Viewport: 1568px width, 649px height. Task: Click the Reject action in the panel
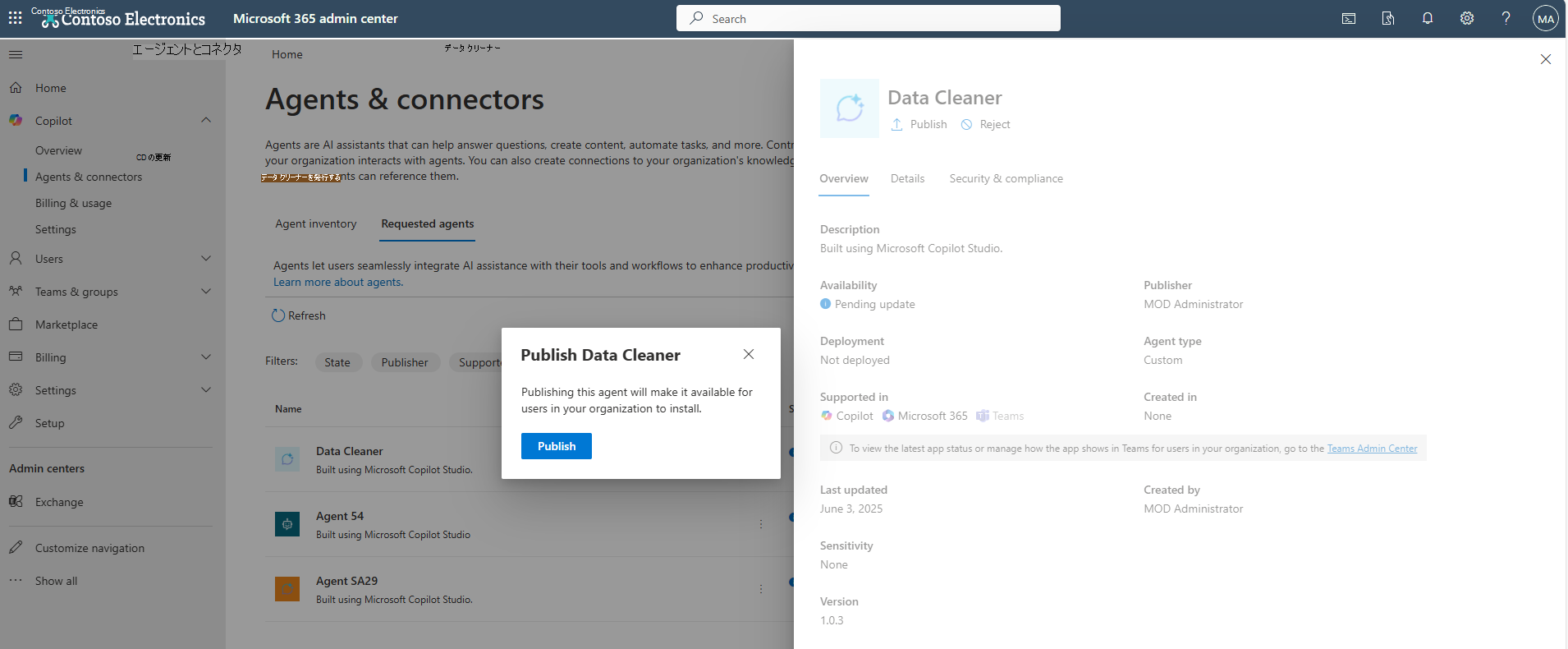985,124
